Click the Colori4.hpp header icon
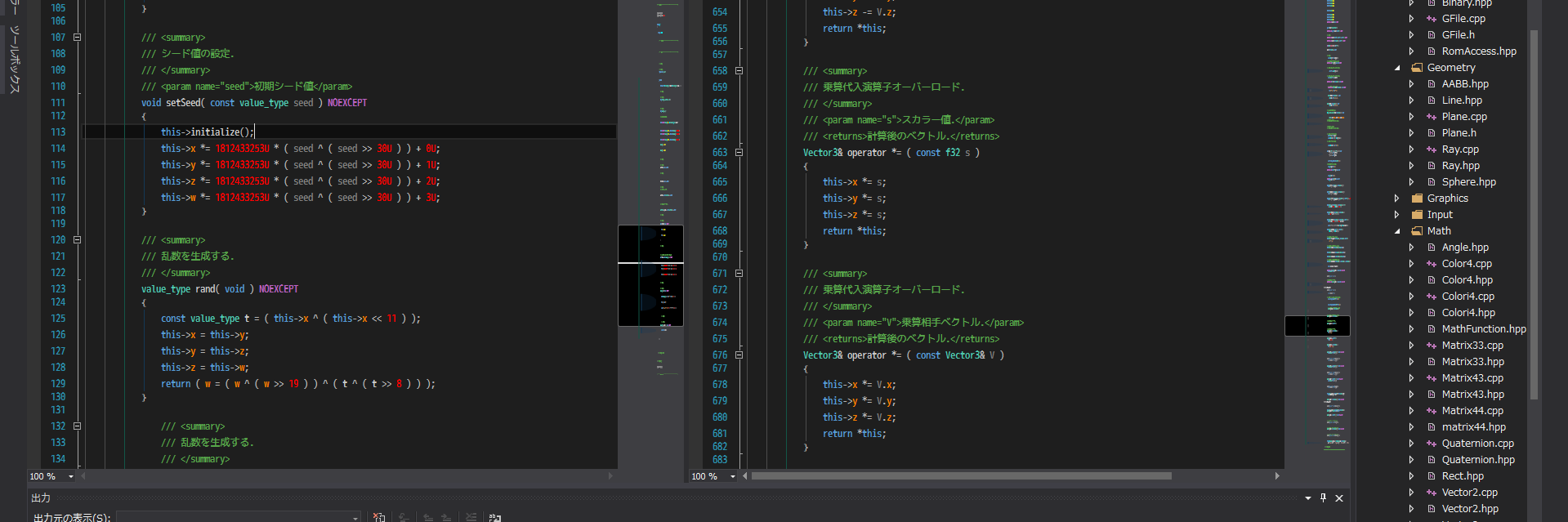The height and width of the screenshot is (522, 1568). point(1432,313)
